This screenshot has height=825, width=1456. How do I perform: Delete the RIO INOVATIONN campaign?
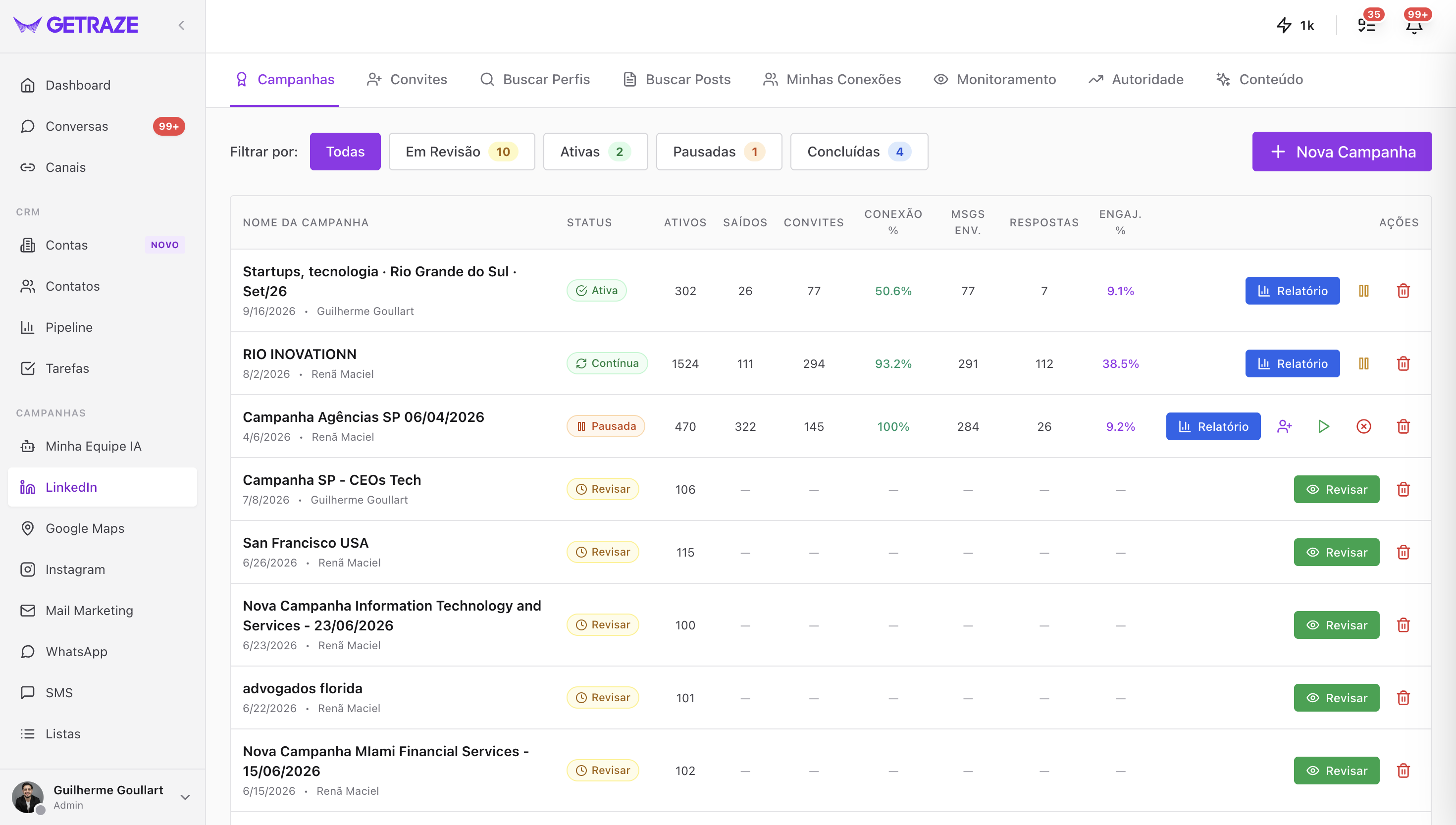point(1404,363)
